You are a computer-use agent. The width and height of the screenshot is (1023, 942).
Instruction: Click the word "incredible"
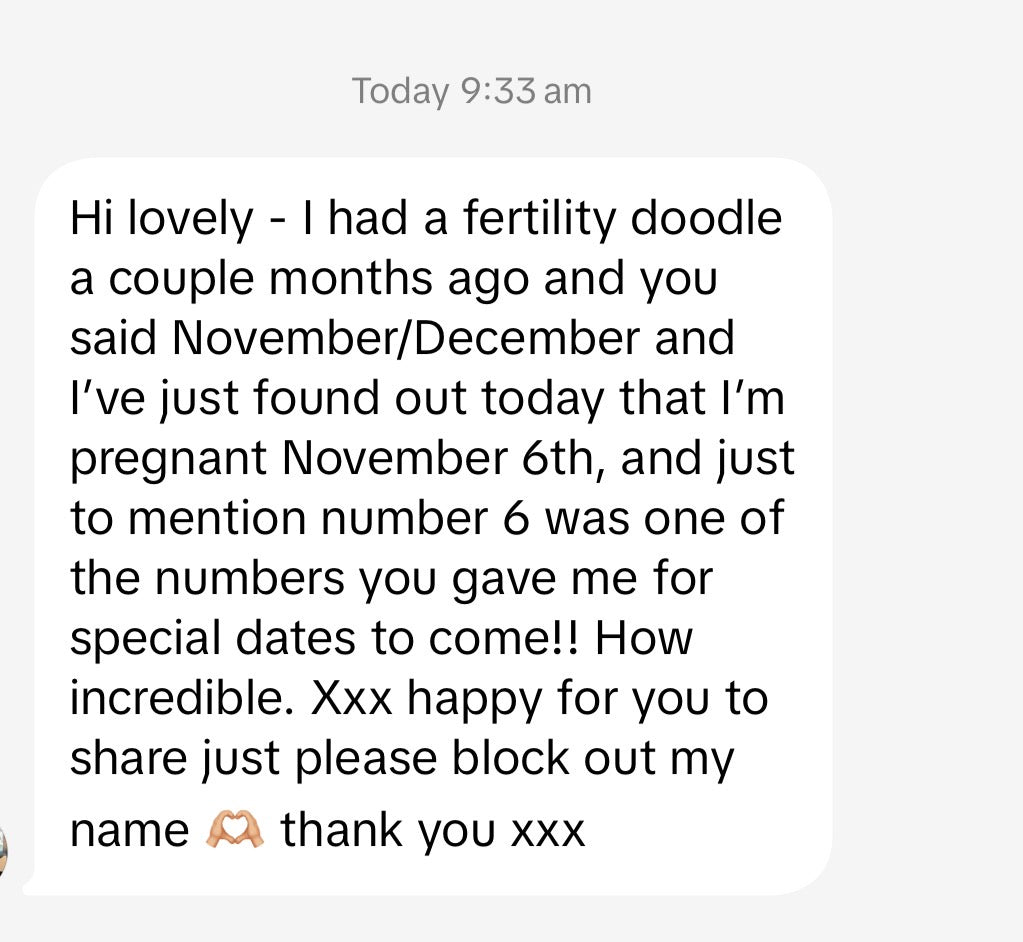pos(182,698)
